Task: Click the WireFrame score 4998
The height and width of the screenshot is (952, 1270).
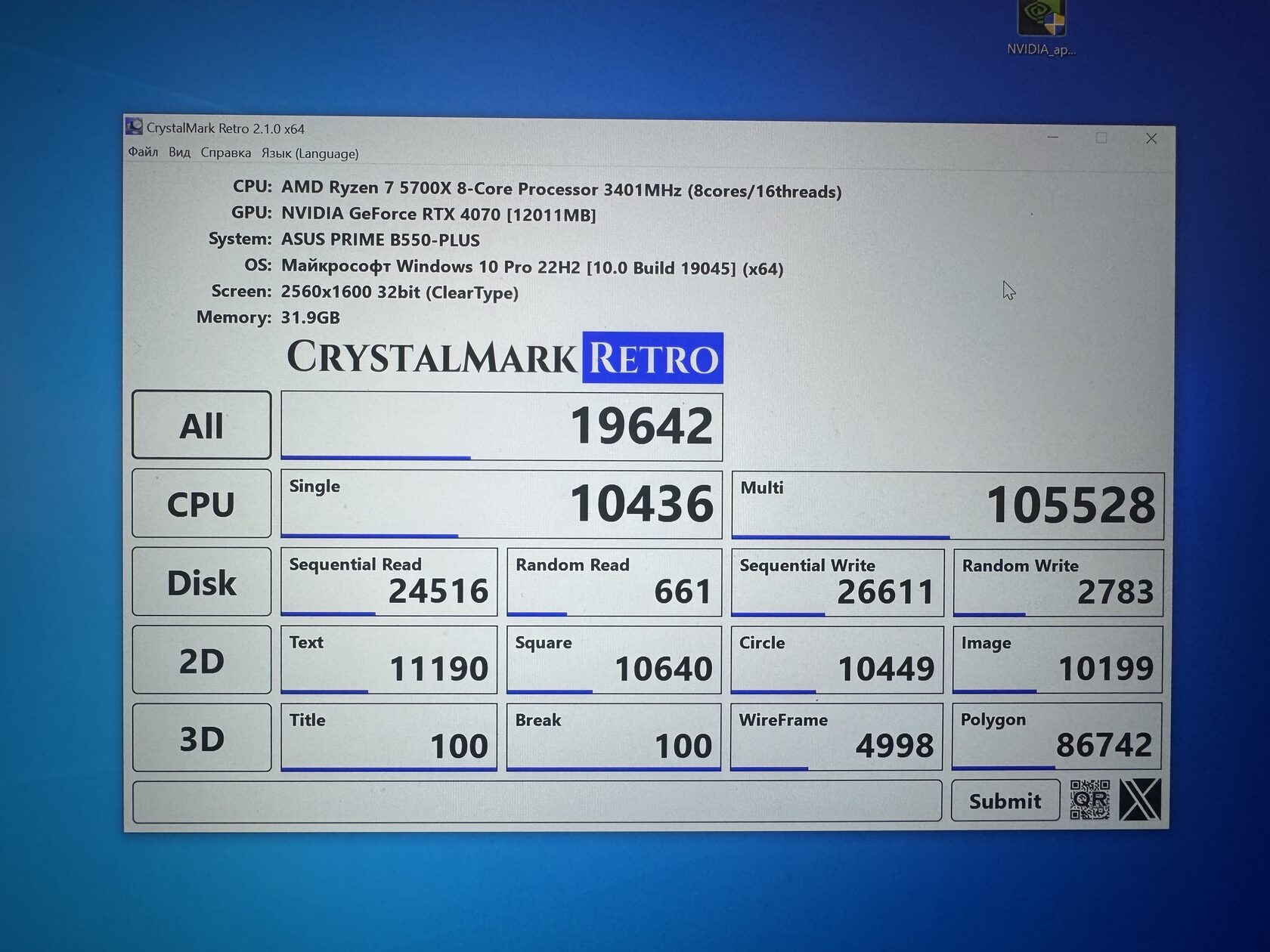Action: pos(836,737)
